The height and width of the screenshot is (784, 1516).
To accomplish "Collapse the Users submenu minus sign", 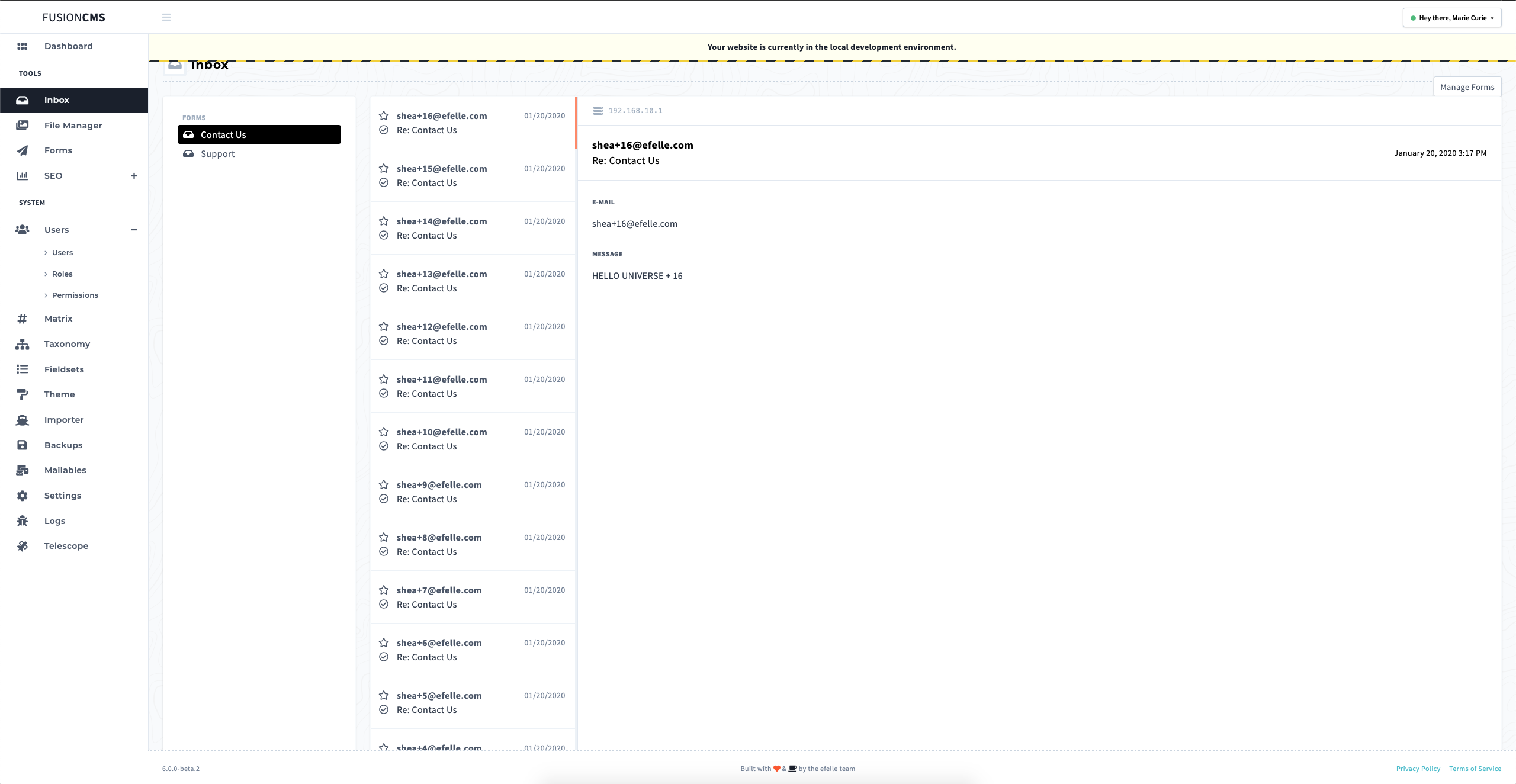I will tap(134, 230).
